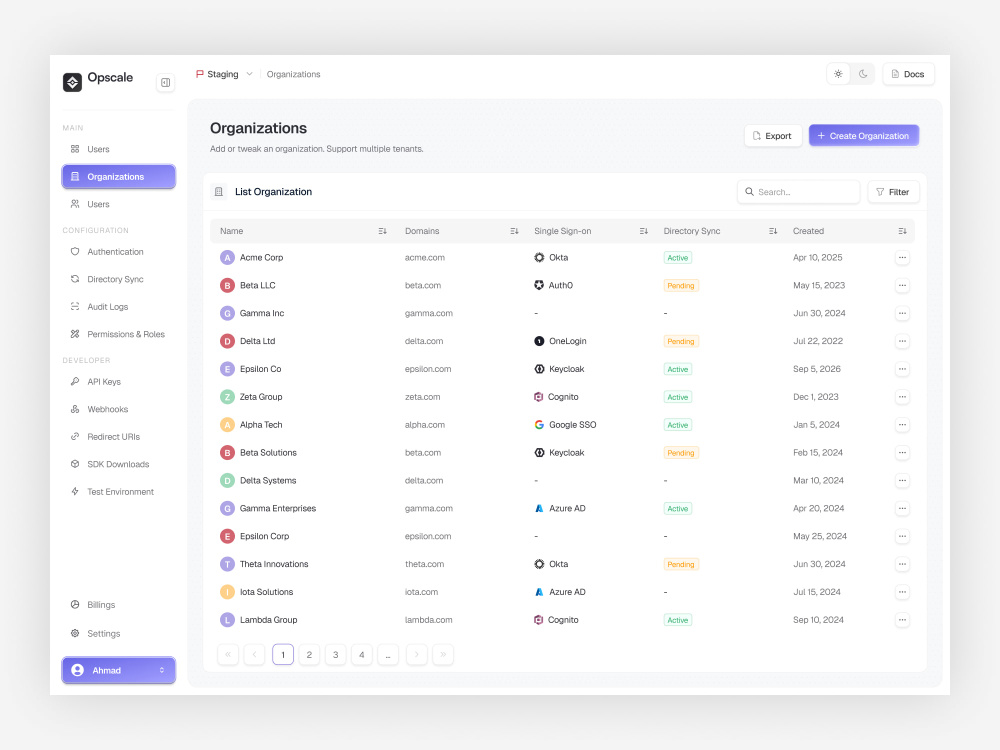Open Billings in the sidebar
Image resolution: width=1000 pixels, height=750 pixels.
(x=119, y=605)
